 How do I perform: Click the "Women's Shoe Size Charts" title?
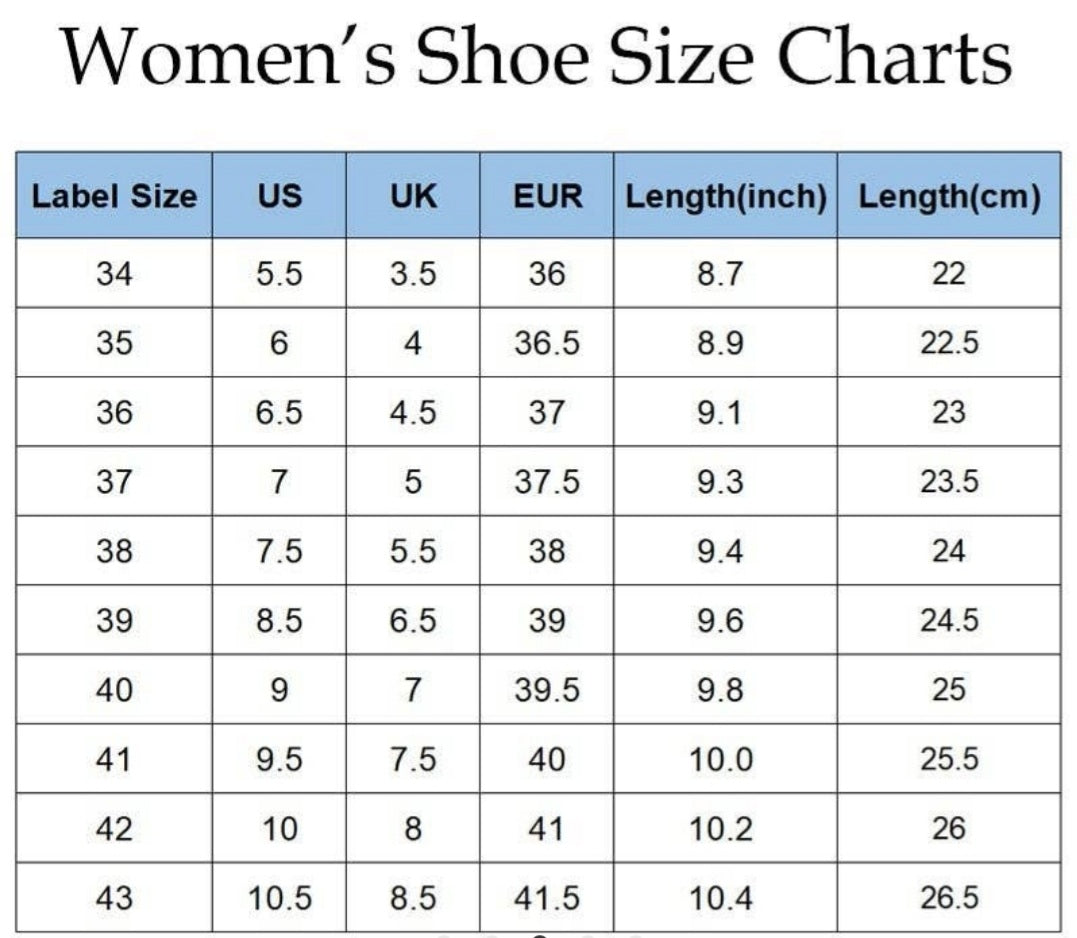click(537, 57)
